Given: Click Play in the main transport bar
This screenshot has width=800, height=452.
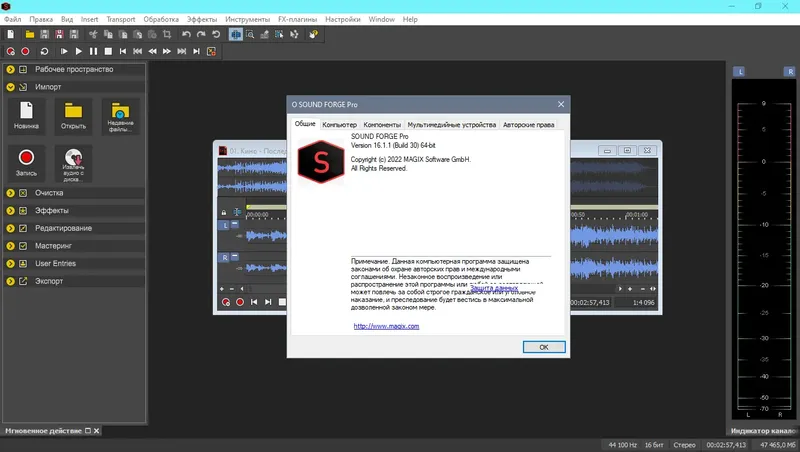Looking at the screenshot, I should click(x=79, y=51).
